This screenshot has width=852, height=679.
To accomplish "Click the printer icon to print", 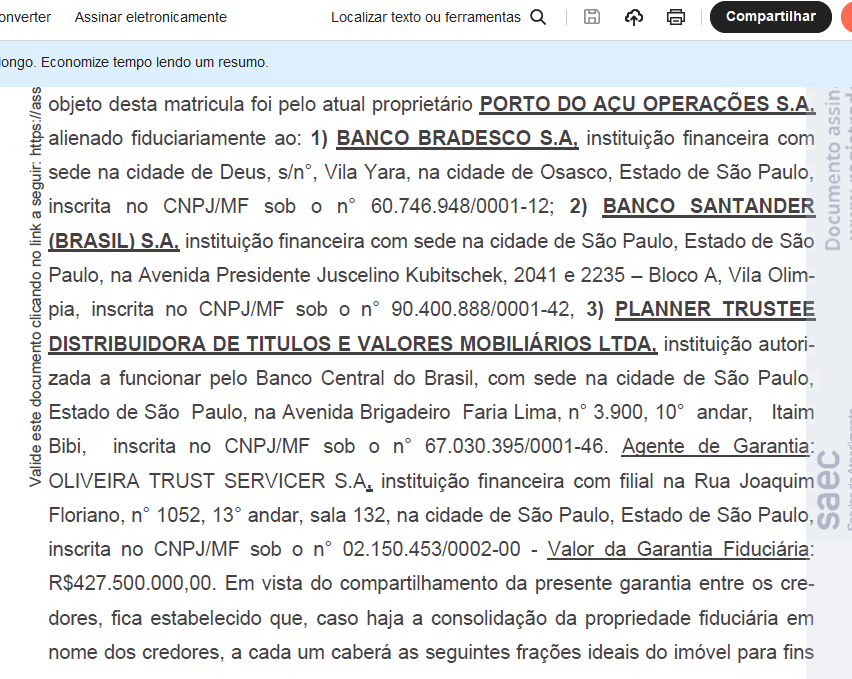I will (x=676, y=17).
